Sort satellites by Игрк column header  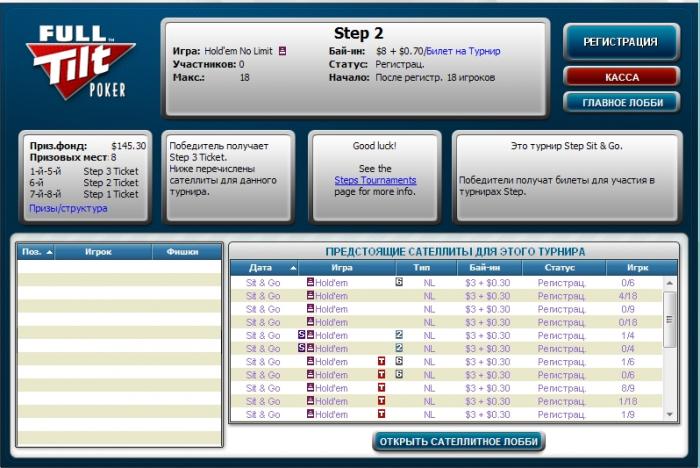coord(641,267)
